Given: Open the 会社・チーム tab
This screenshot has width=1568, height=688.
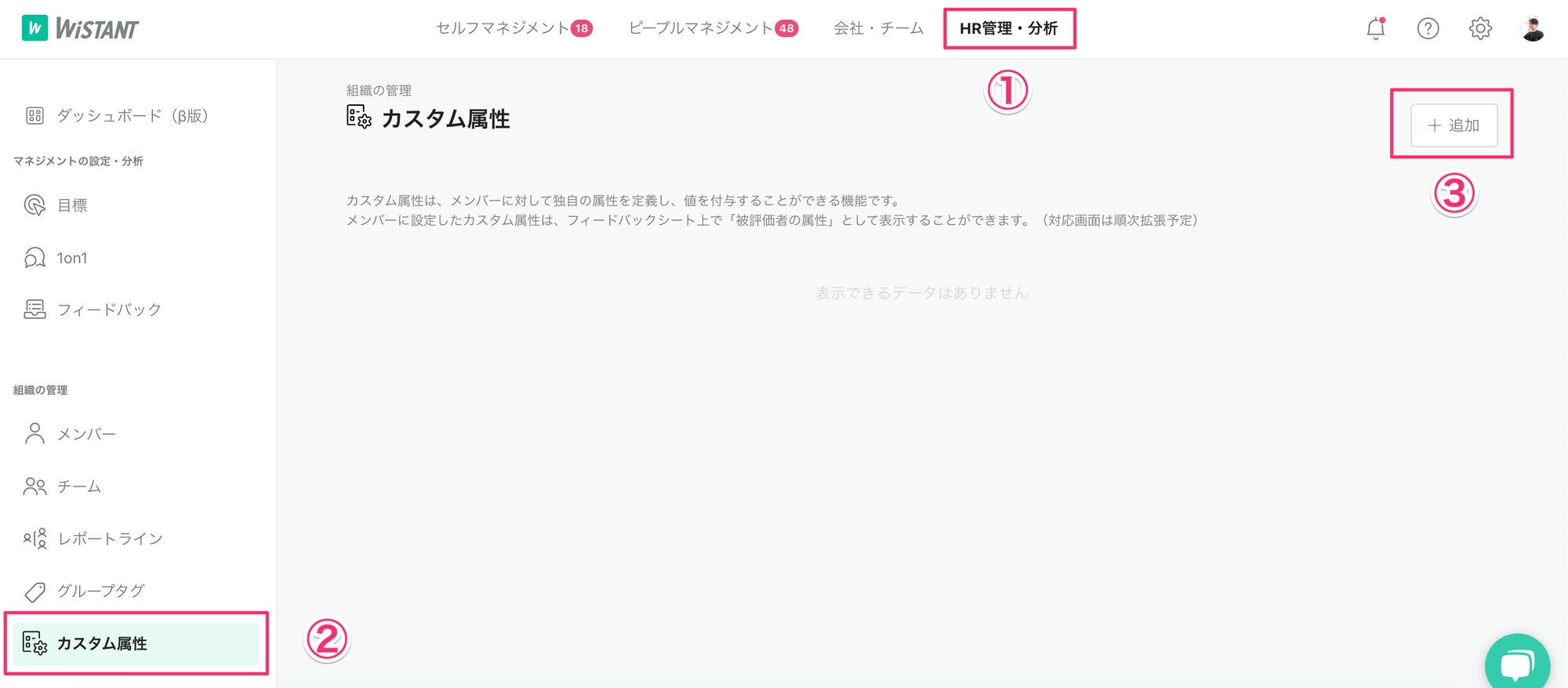Looking at the screenshot, I should point(878,29).
